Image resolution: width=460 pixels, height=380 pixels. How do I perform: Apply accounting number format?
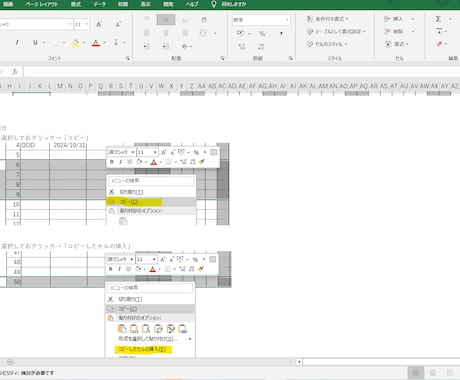coord(240,33)
